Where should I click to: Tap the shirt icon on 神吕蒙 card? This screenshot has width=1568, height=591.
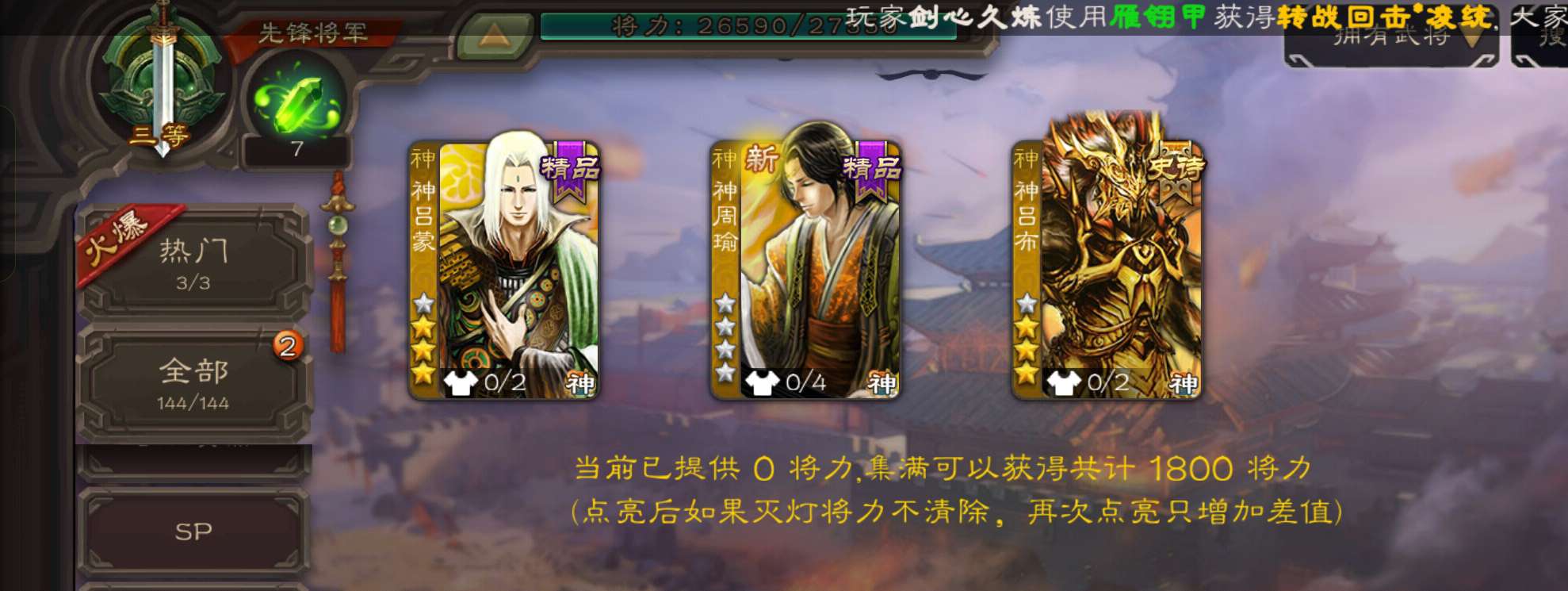460,383
